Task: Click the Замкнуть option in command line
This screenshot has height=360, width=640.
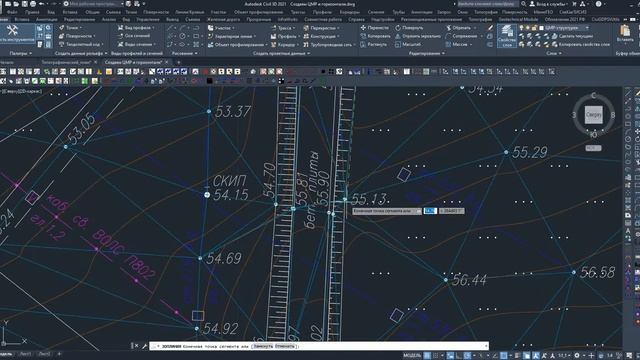Action: [x=263, y=346]
